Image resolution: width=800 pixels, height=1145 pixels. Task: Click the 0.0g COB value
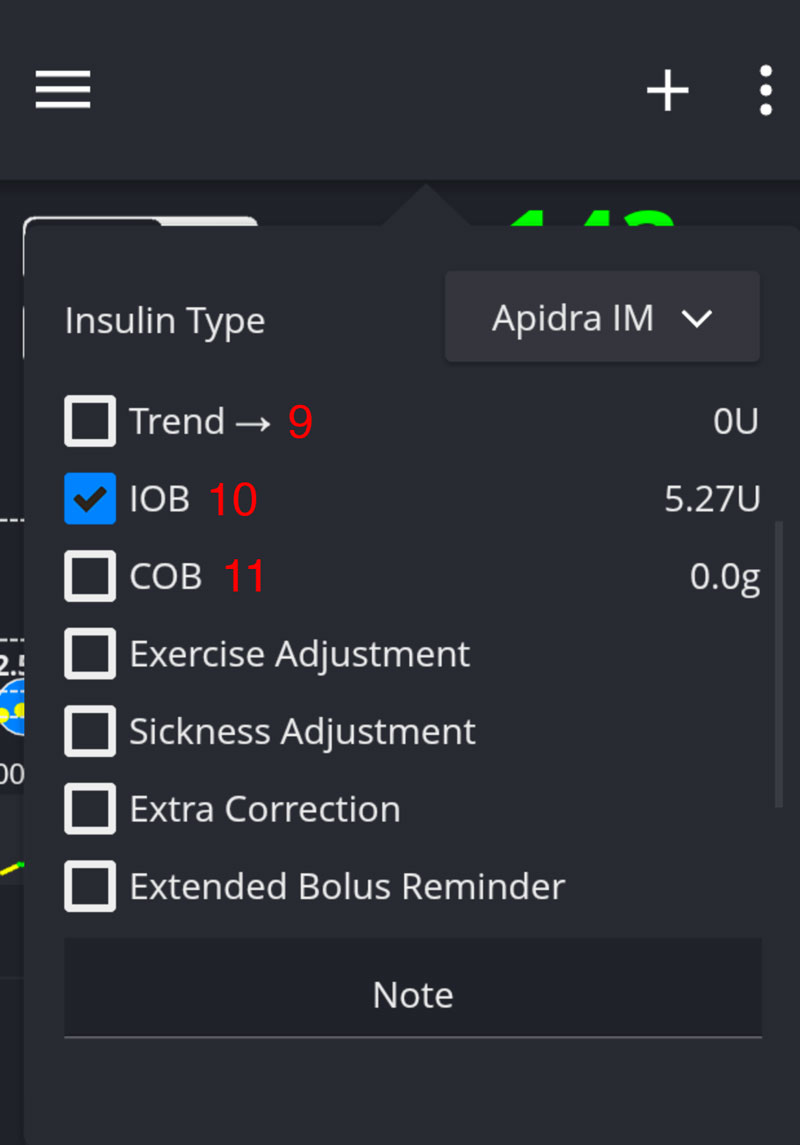tap(725, 577)
